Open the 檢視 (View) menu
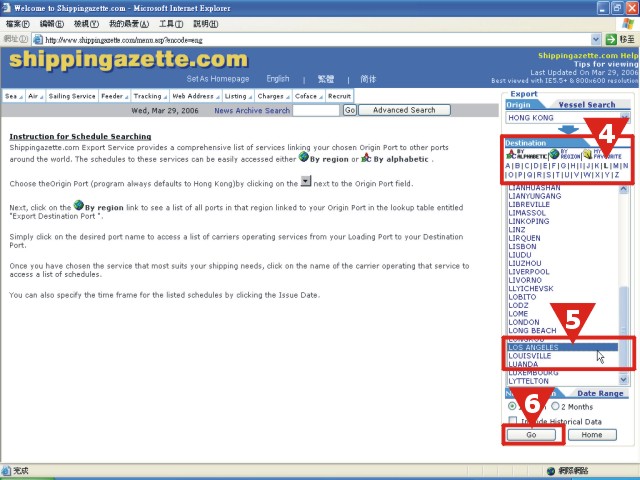 click(x=86, y=24)
